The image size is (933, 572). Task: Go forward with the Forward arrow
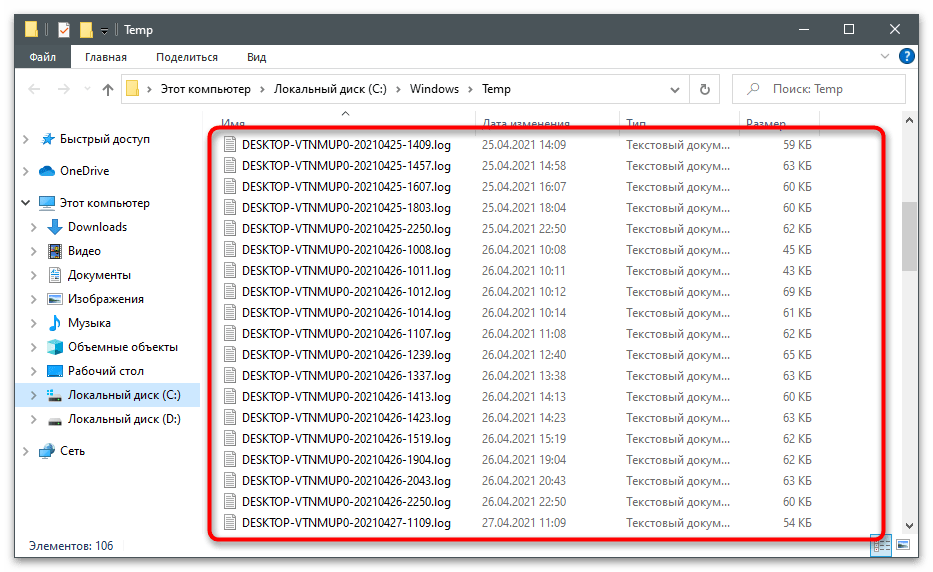point(64,89)
